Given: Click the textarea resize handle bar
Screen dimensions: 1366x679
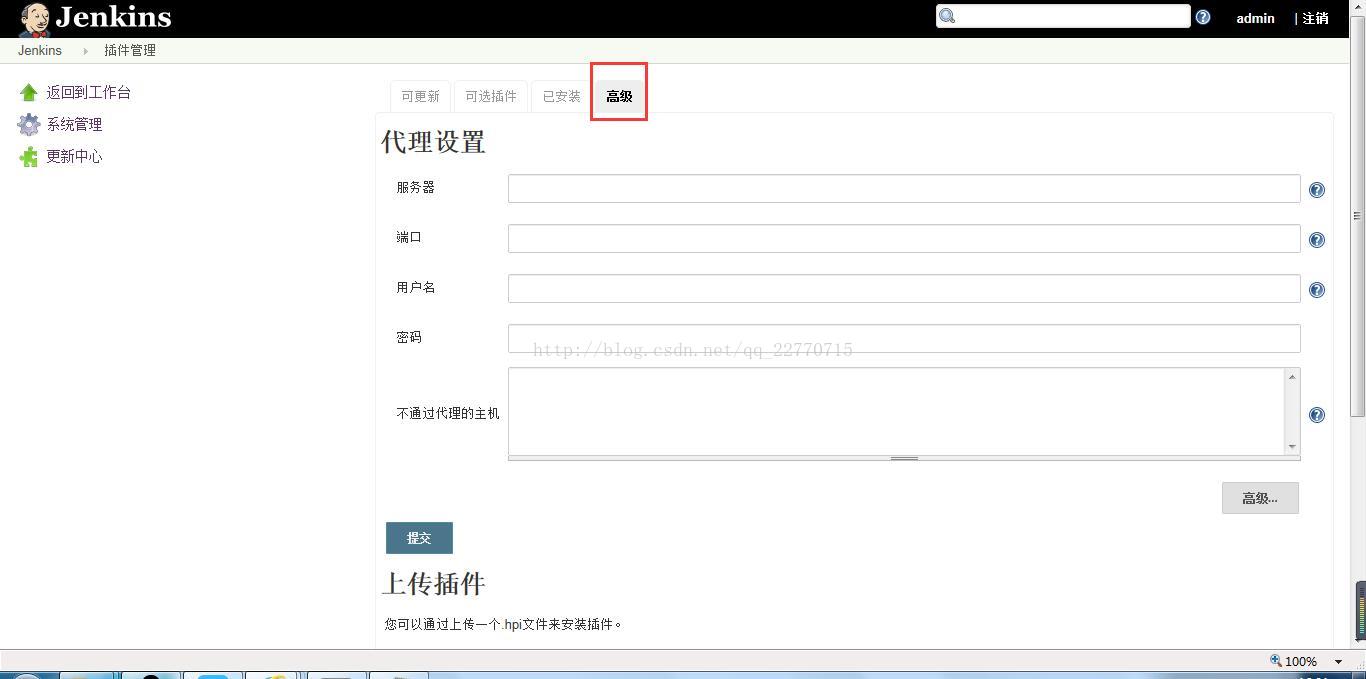Looking at the screenshot, I should coord(904,458).
